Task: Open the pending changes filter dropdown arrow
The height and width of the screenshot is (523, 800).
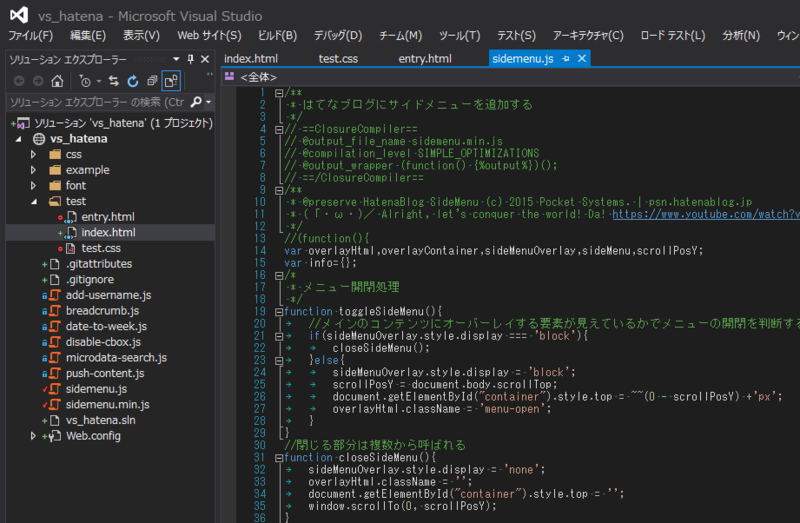Action: point(98,81)
